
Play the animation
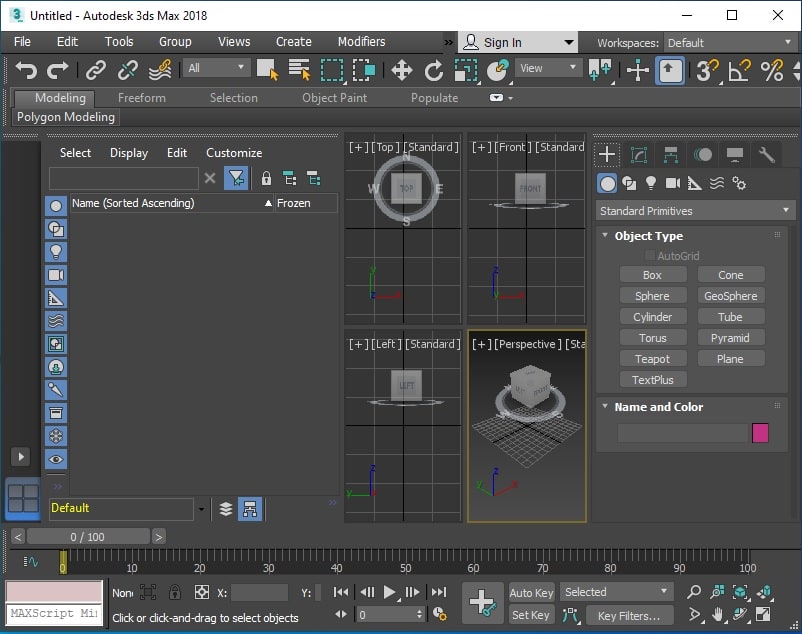tap(389, 592)
